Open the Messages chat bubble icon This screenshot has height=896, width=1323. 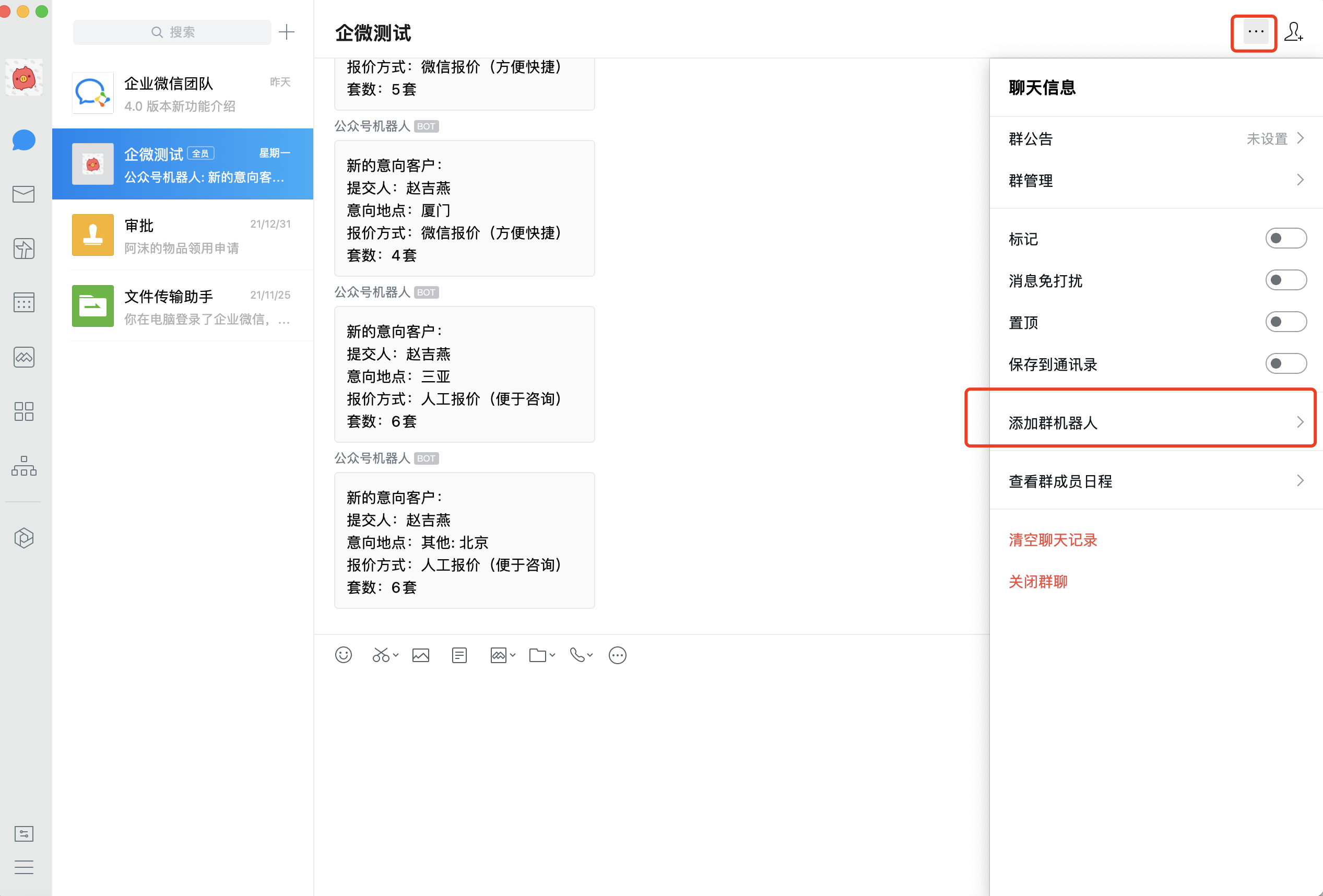click(24, 140)
